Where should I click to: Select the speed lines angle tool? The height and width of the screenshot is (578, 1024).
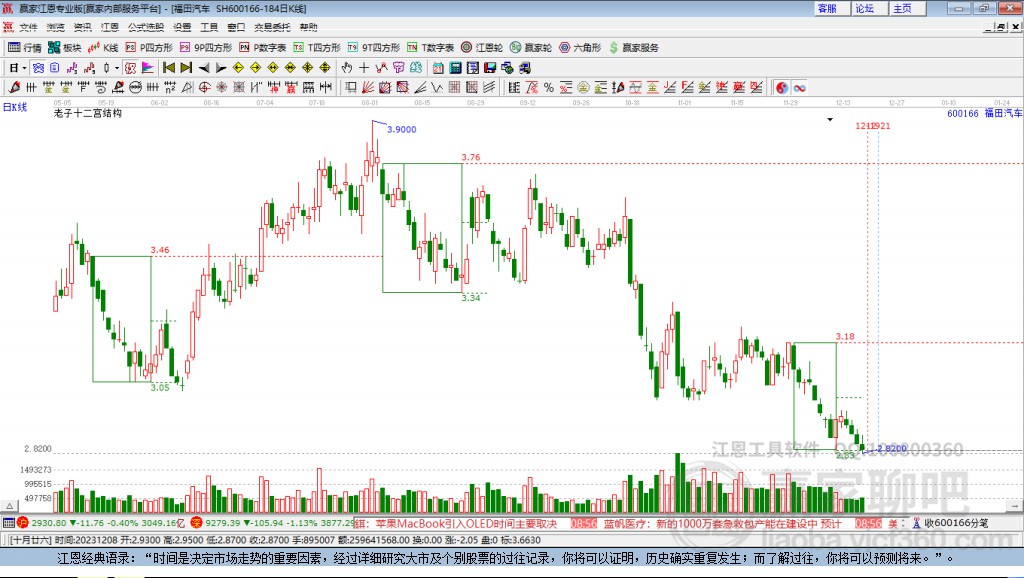pos(420,88)
